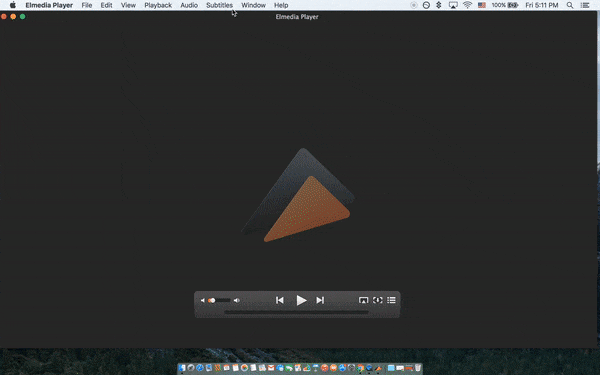The image size is (600, 375).
Task: Open the Window menu
Action: (x=253, y=5)
